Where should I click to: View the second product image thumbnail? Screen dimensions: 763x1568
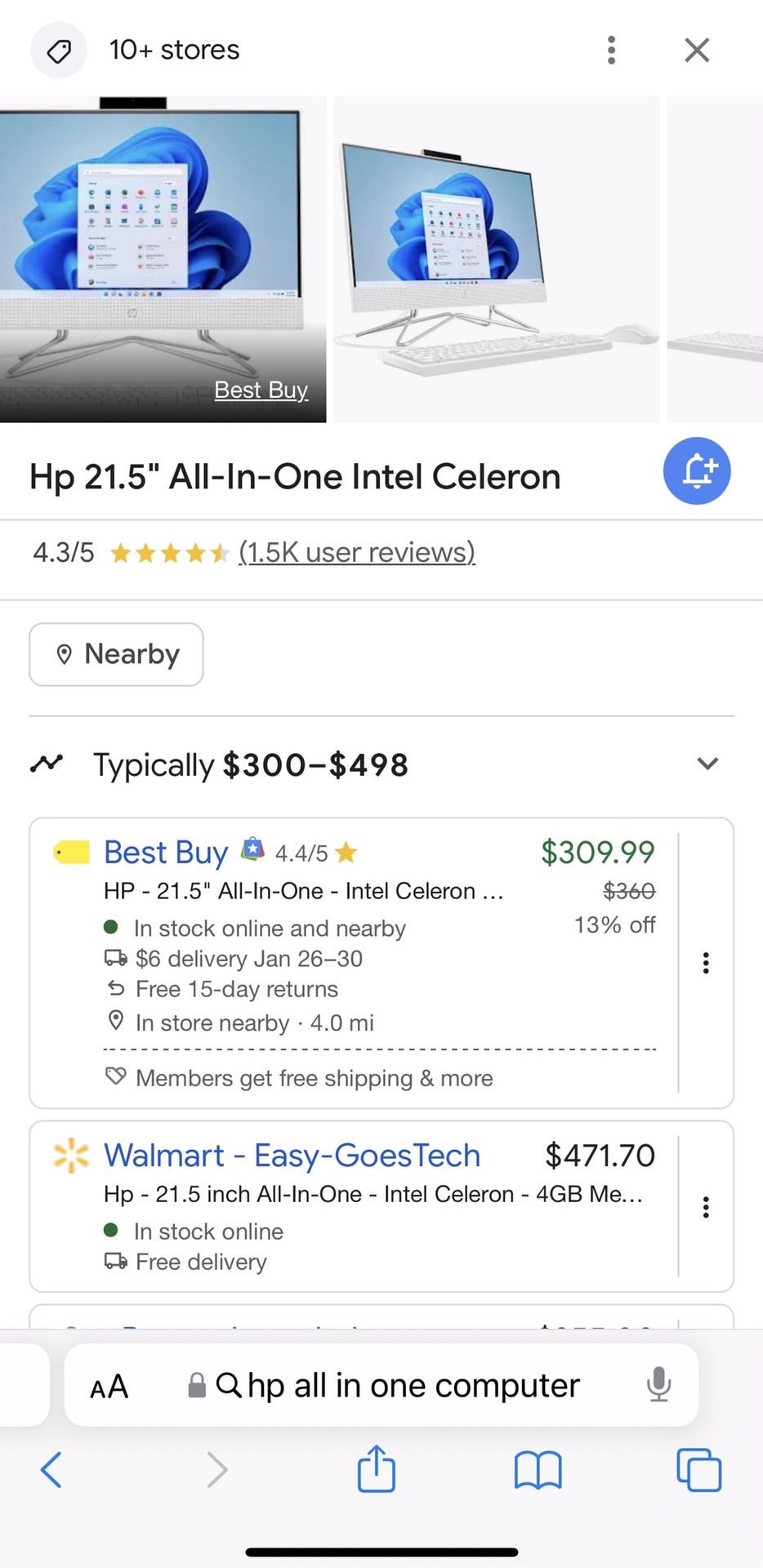click(495, 259)
